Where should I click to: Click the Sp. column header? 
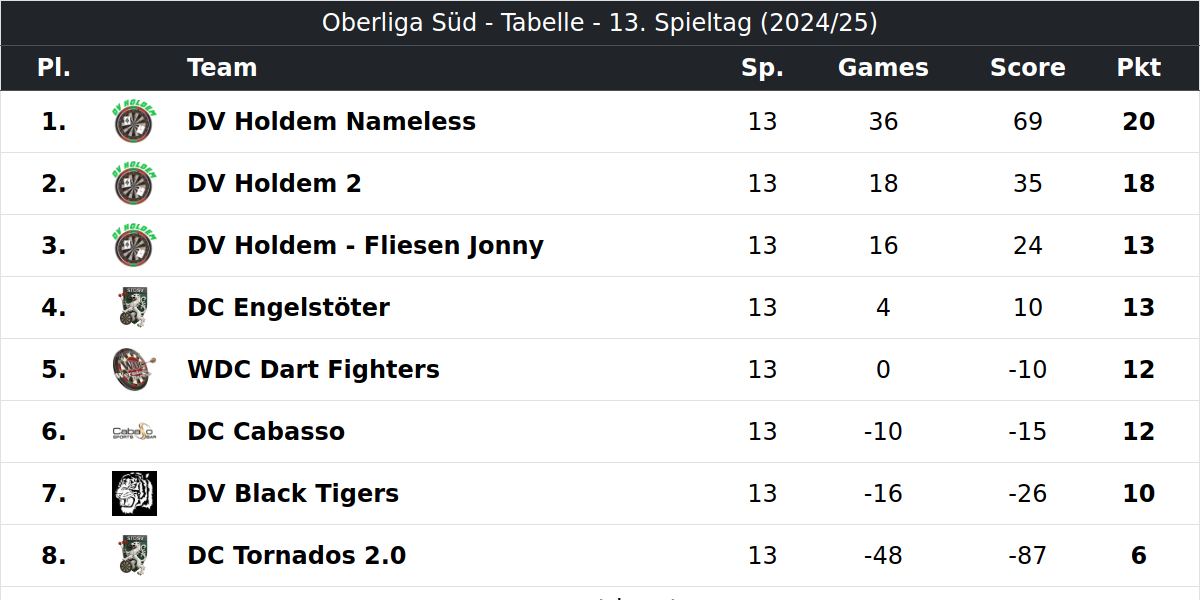point(762,68)
